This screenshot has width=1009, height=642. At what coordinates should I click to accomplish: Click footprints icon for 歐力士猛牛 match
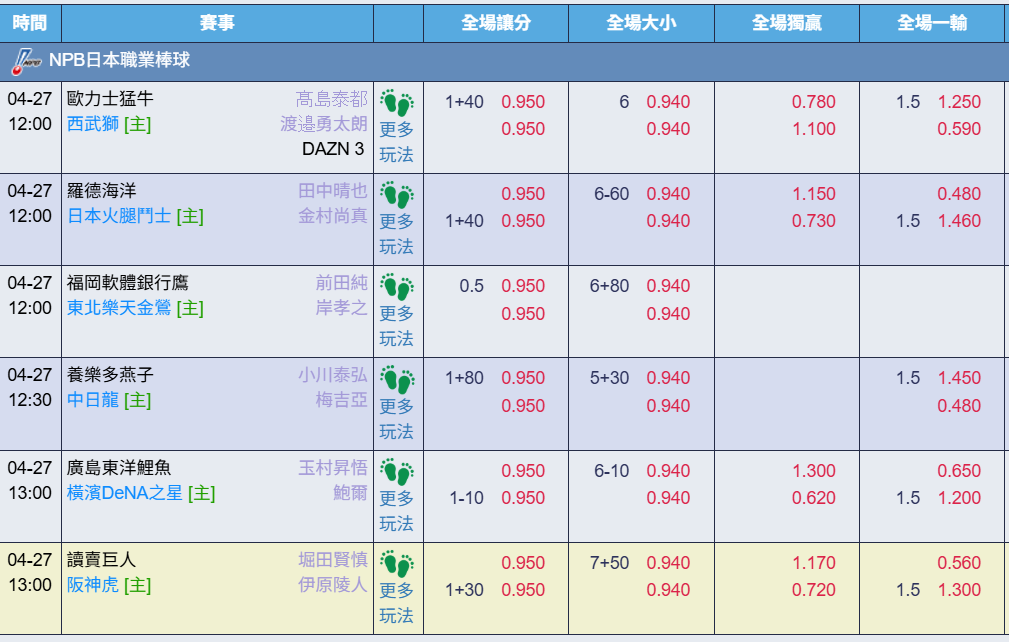[397, 102]
